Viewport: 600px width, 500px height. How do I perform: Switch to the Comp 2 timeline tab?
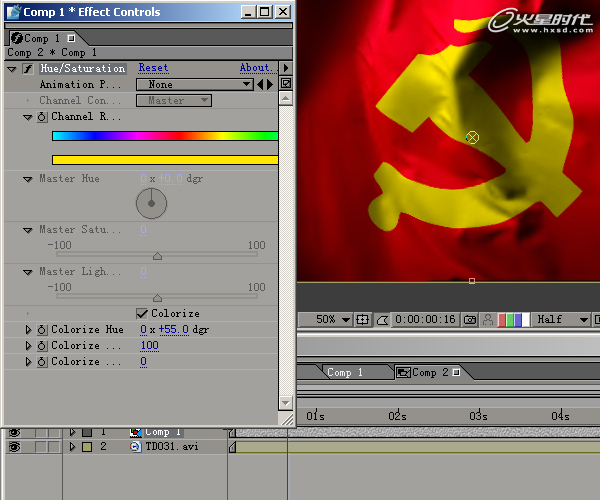point(430,372)
